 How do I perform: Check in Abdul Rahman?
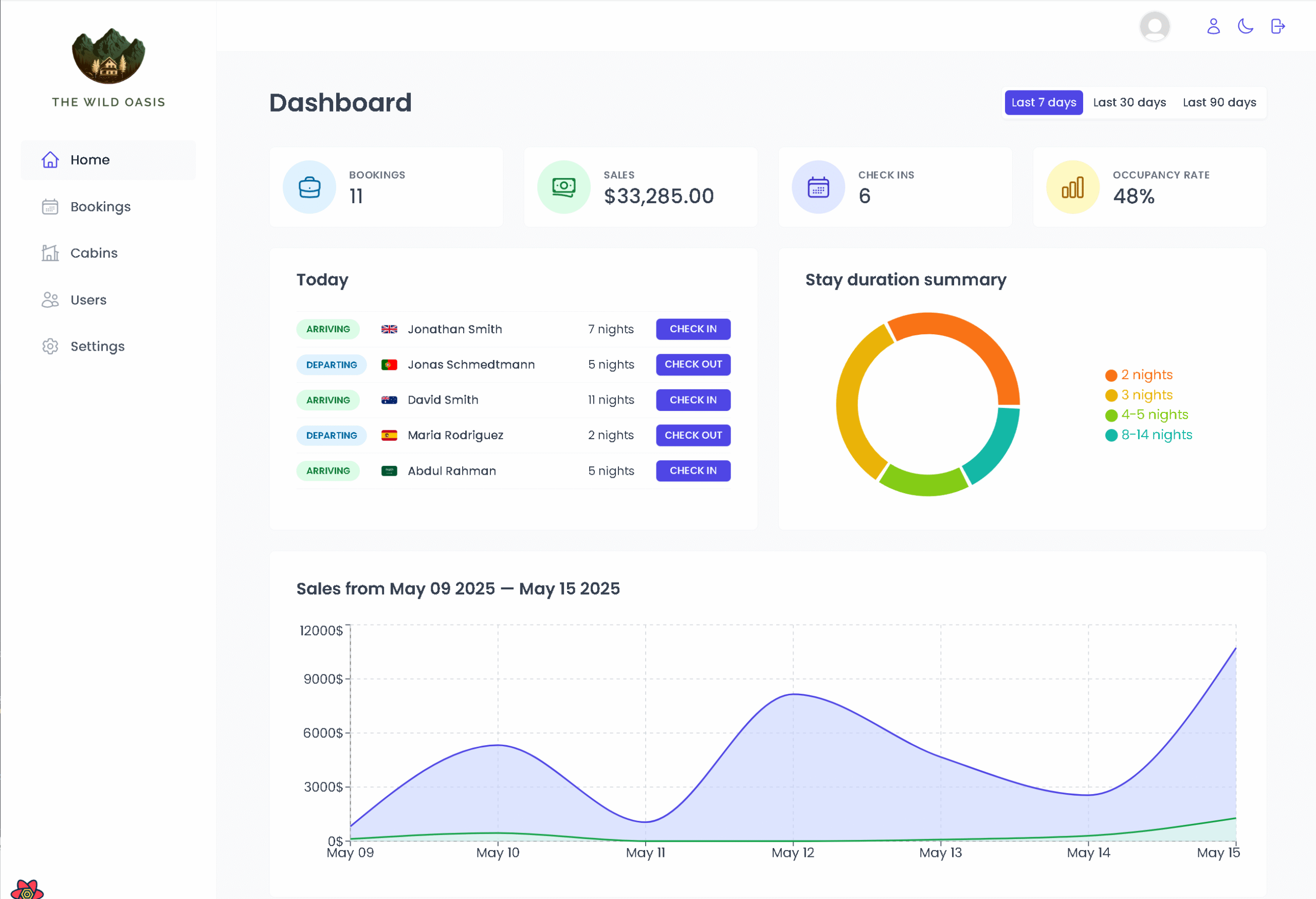(x=693, y=471)
